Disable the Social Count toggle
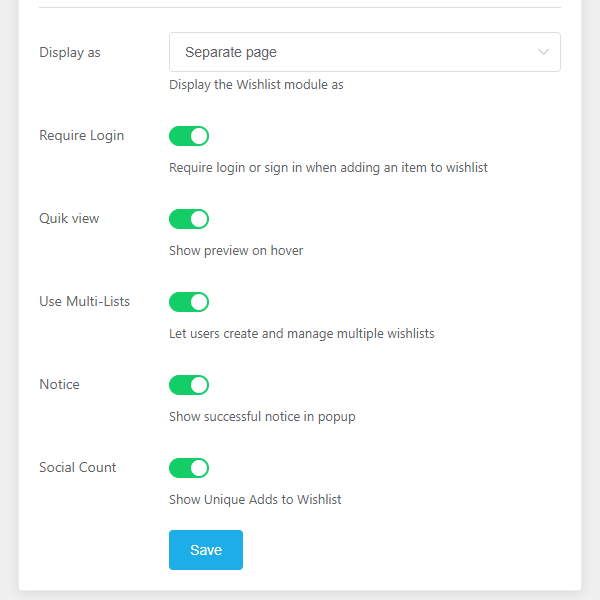Screen dimensions: 600x600 click(x=189, y=468)
